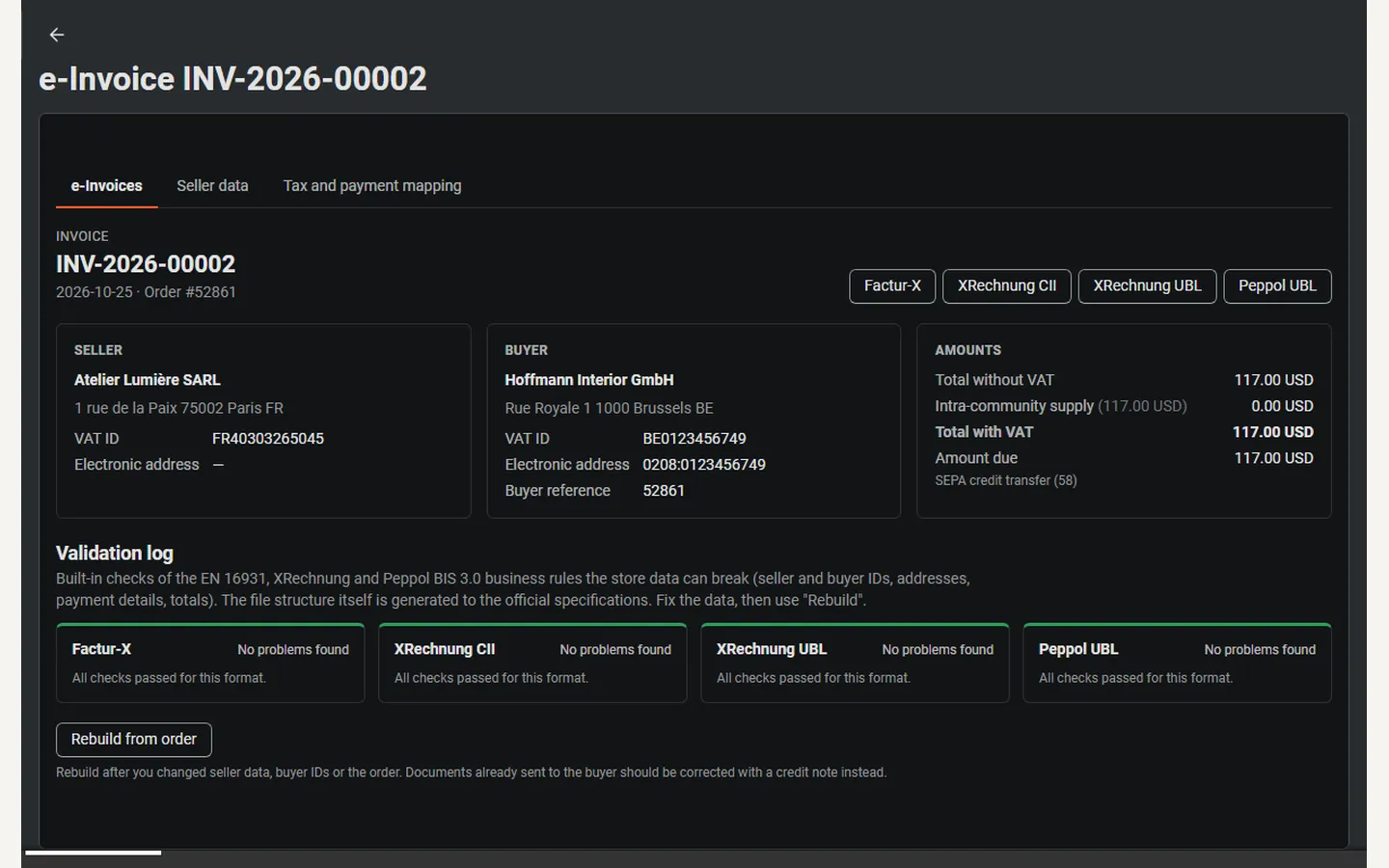Viewport: 1389px width, 868px height.
Task: Click the page title e-Invoice INV-2026-00002
Action: pos(232,79)
